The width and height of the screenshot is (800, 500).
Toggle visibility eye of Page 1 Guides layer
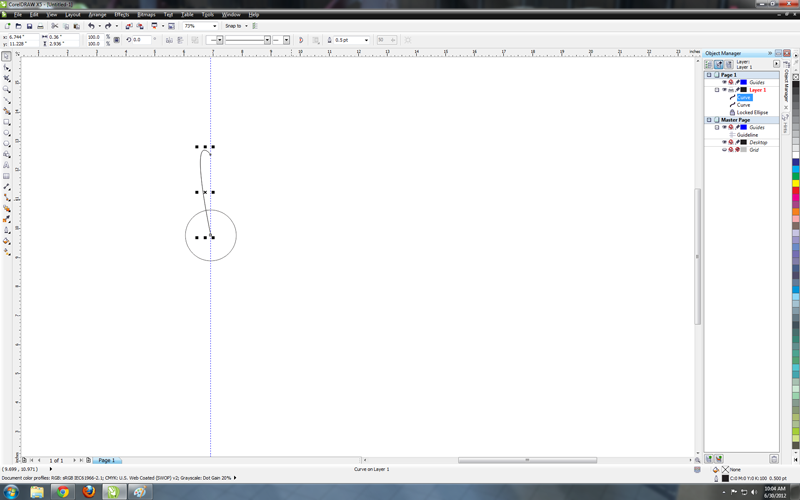click(x=724, y=82)
